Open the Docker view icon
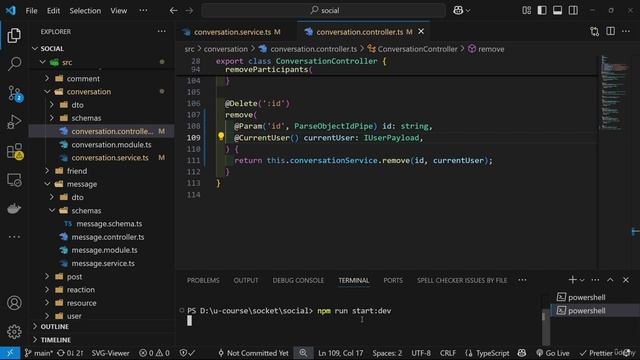640x360 pixels. point(14,208)
